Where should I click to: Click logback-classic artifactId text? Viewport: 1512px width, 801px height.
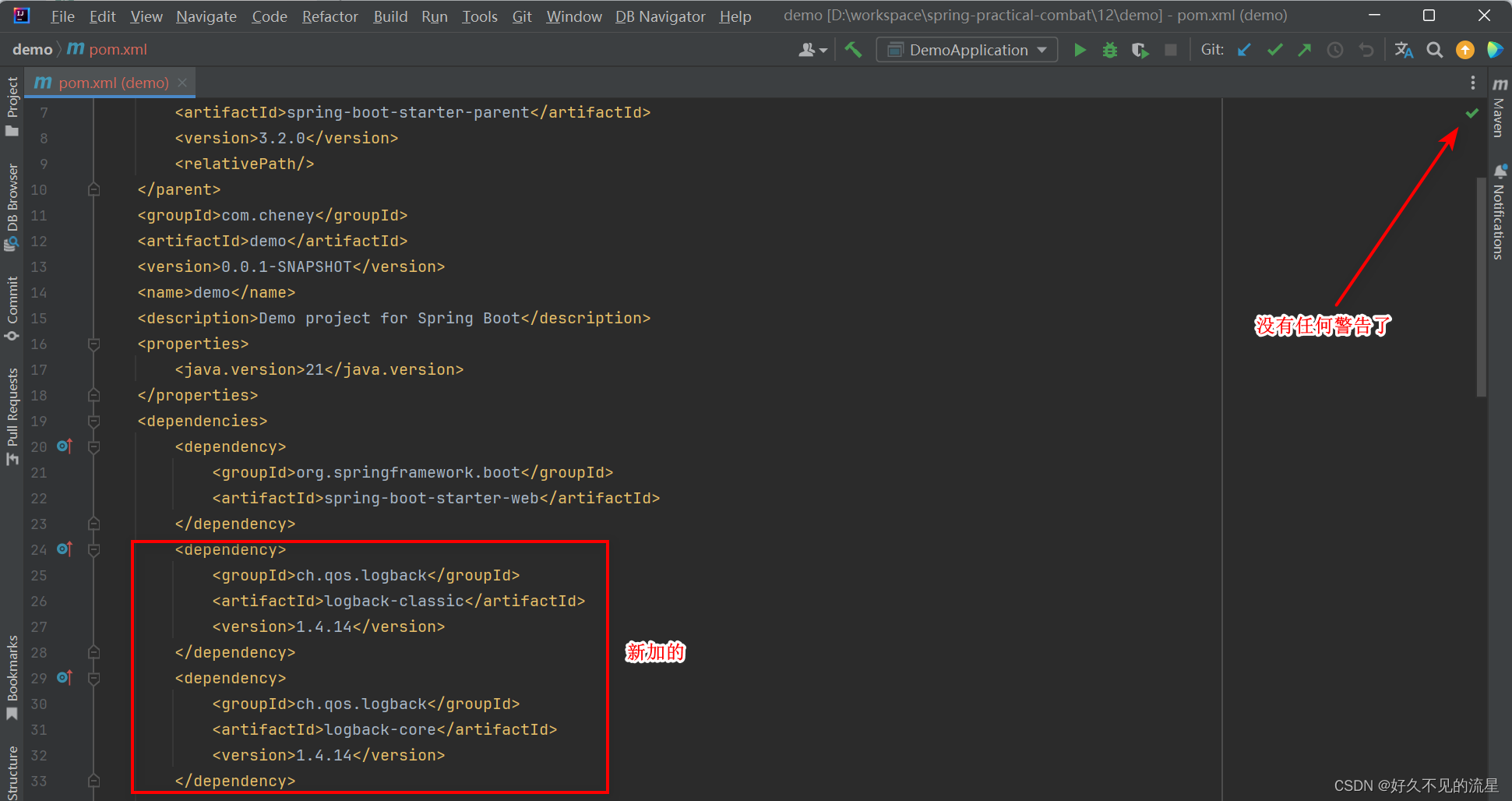[x=394, y=601]
